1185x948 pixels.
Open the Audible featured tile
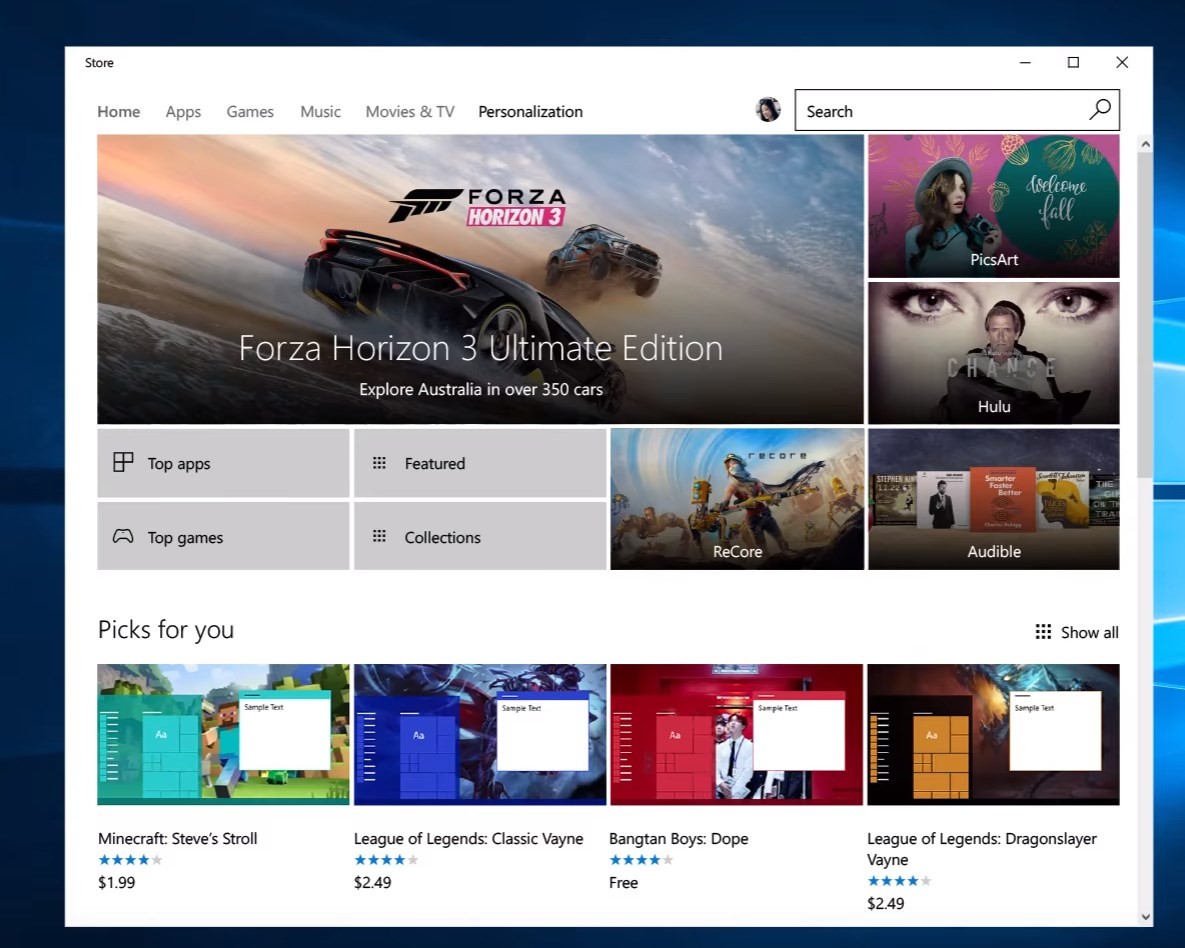pos(993,499)
